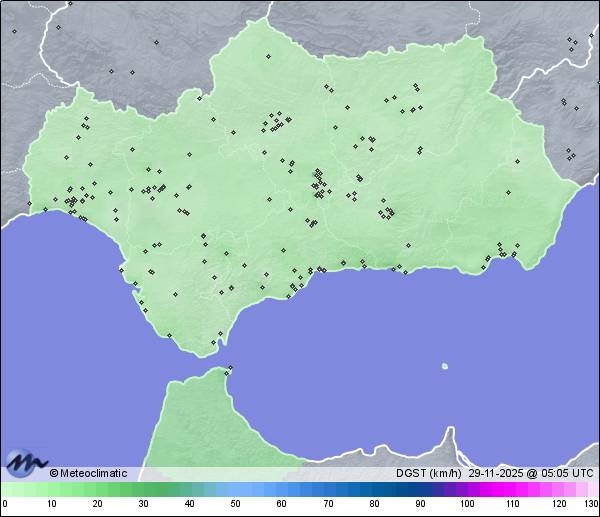Pick the 60 km/h blue scale segment
This screenshot has width=600, height=517.
(x=281, y=490)
